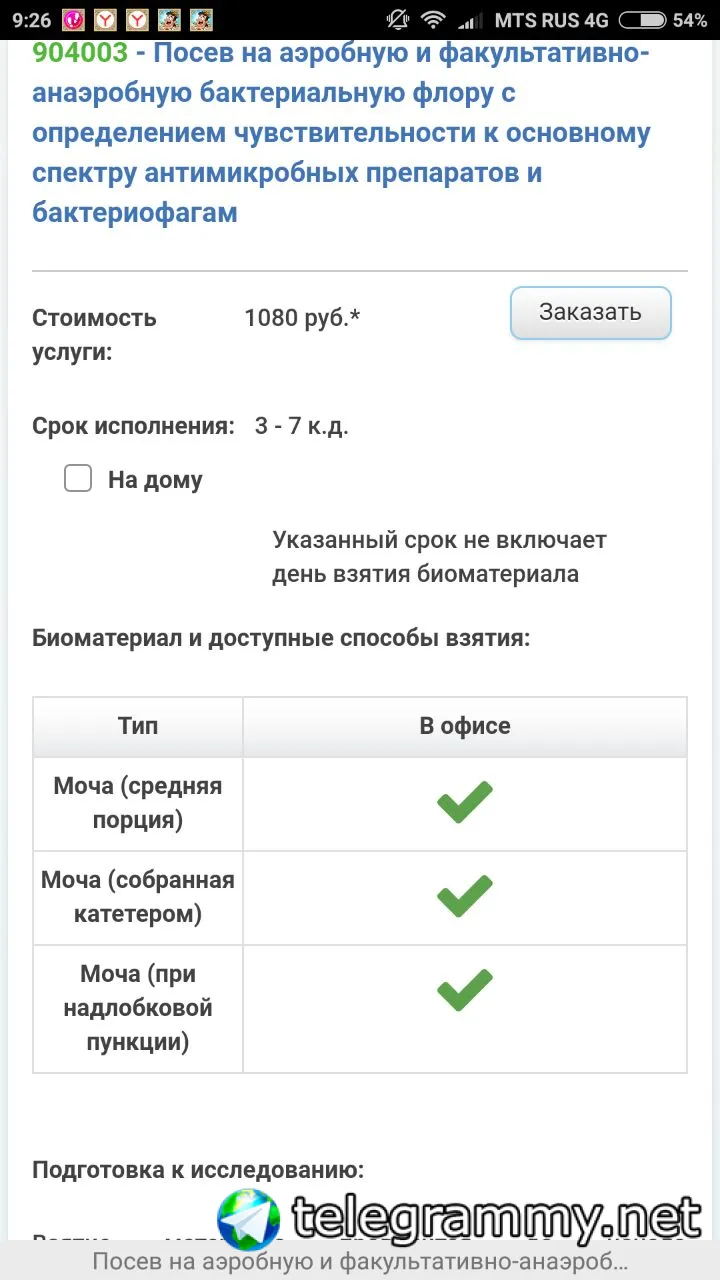Screen dimensions: 720x1280
Task: Tap the Подготовка к исследованию heading
Action: coord(198,1170)
